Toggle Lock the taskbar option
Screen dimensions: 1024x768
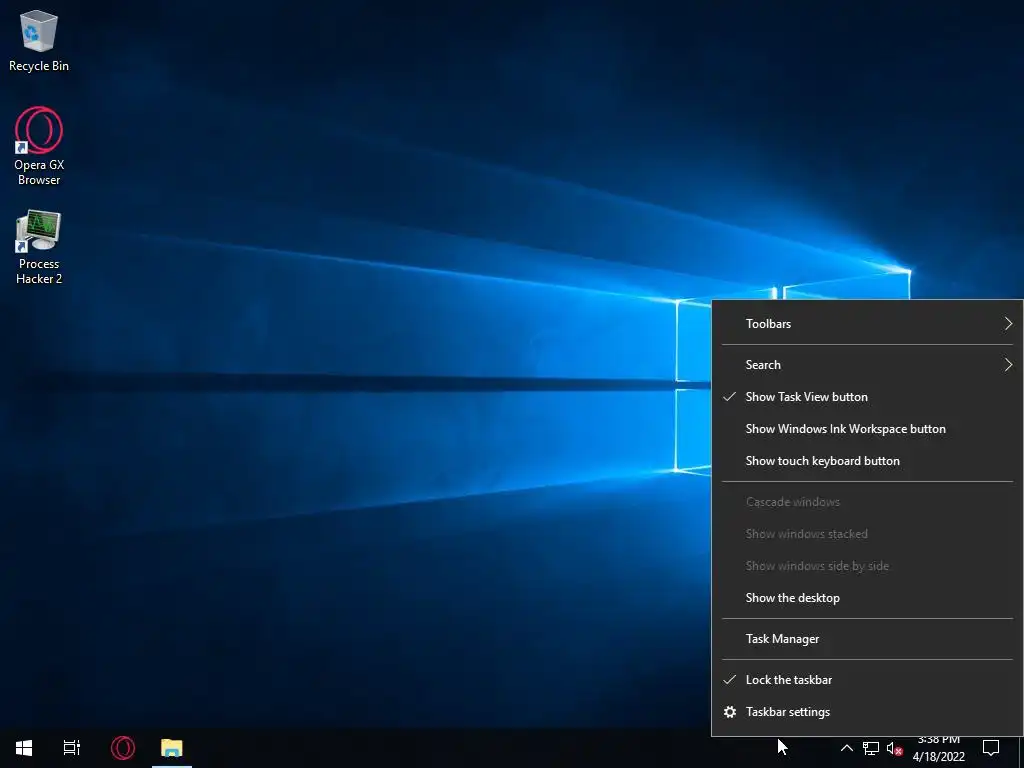(867, 680)
